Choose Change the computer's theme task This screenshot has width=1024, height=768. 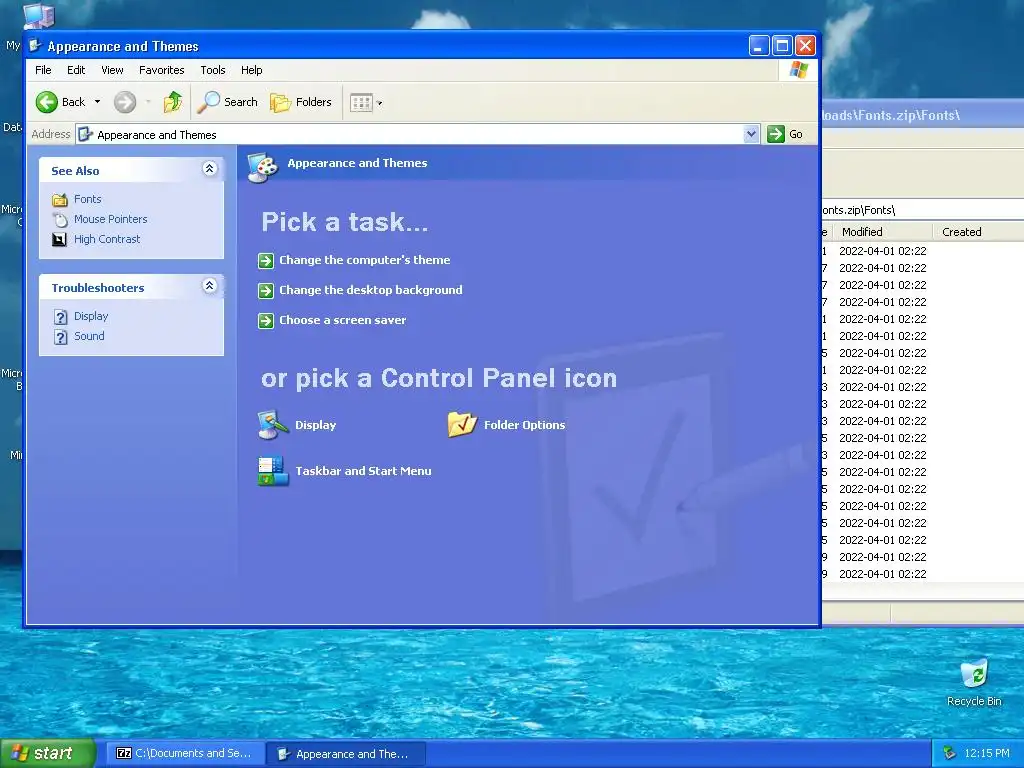coord(364,260)
